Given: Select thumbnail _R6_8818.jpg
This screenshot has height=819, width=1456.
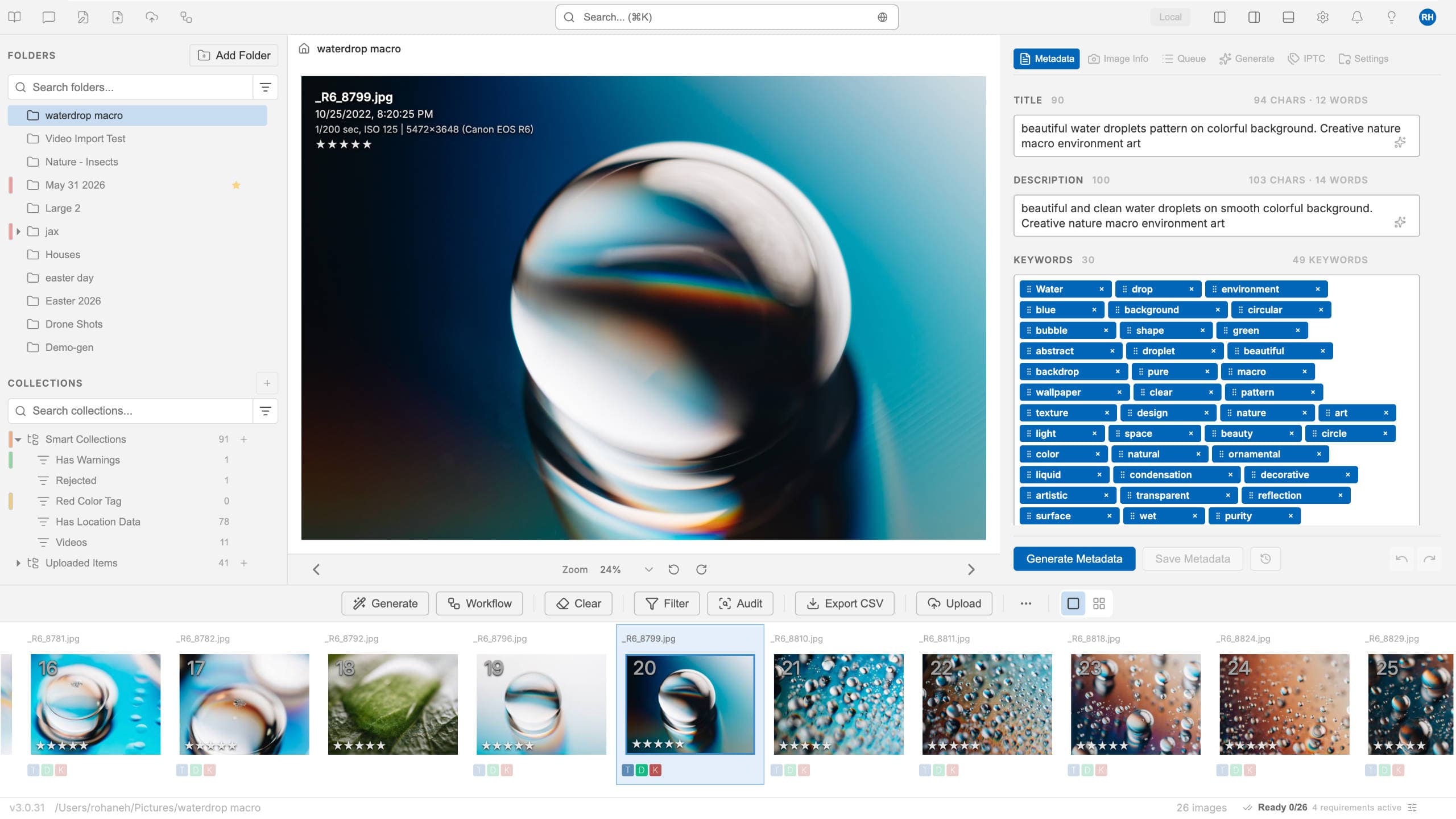Looking at the screenshot, I should coord(1135,704).
